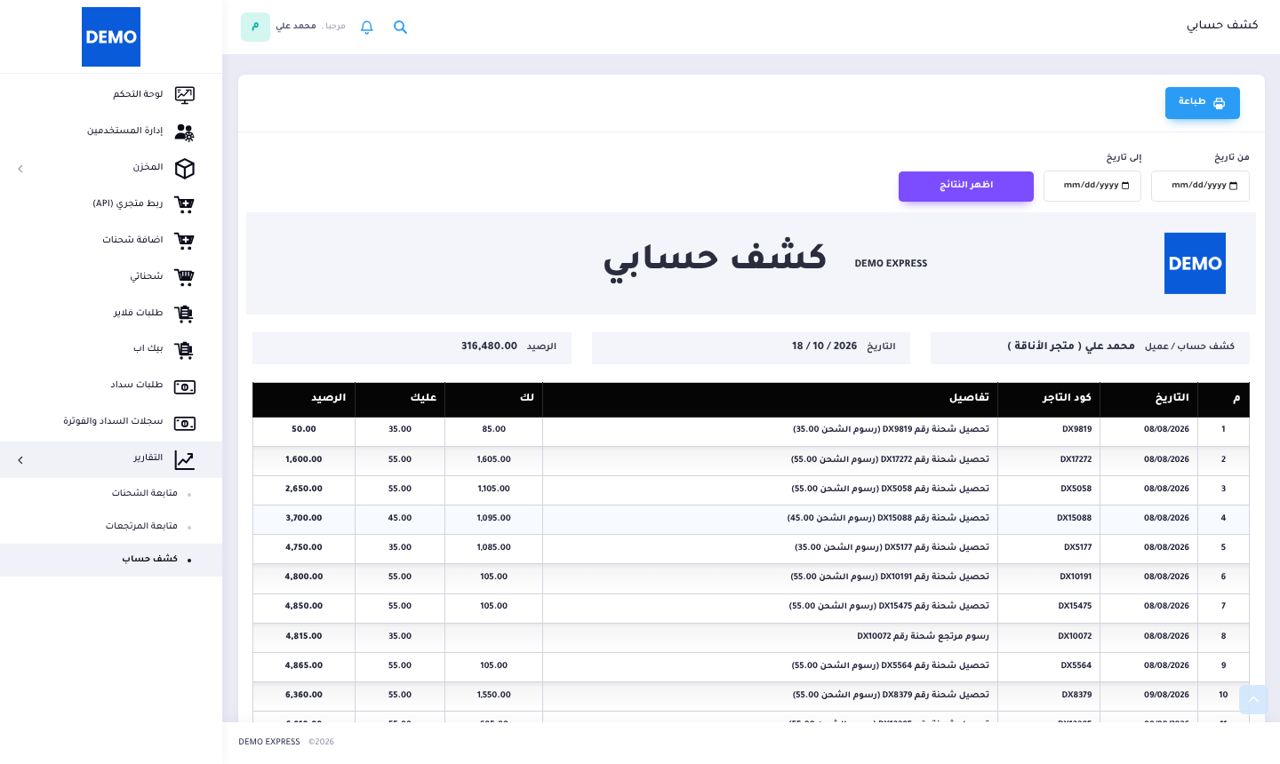Open My Shipments cart icon
Image resolution: width=1280 pixels, height=764 pixels.
[x=184, y=277]
